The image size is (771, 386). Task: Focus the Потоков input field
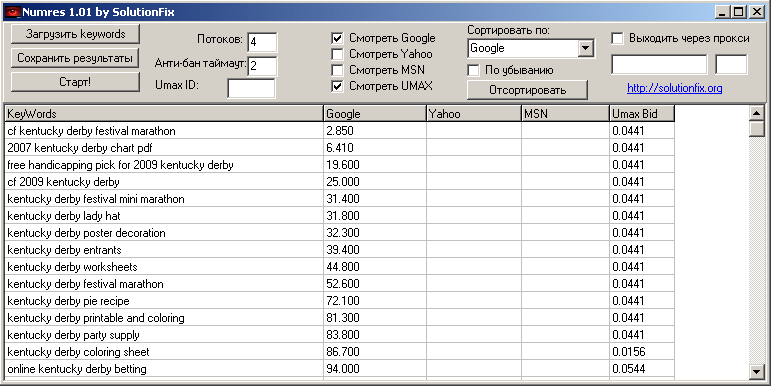pyautogui.click(x=262, y=42)
